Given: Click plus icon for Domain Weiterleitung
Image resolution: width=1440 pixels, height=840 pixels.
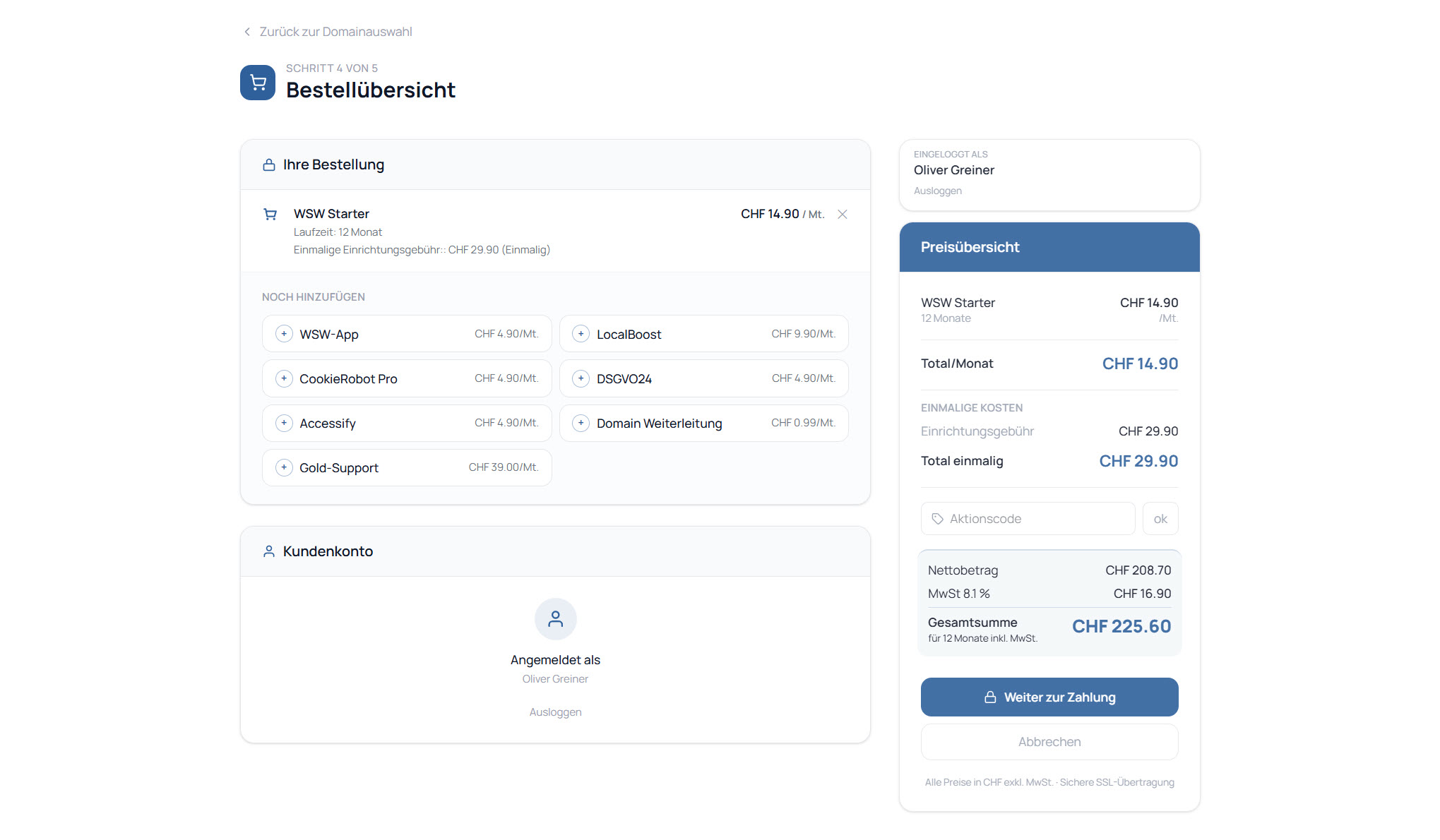Looking at the screenshot, I should 581,423.
